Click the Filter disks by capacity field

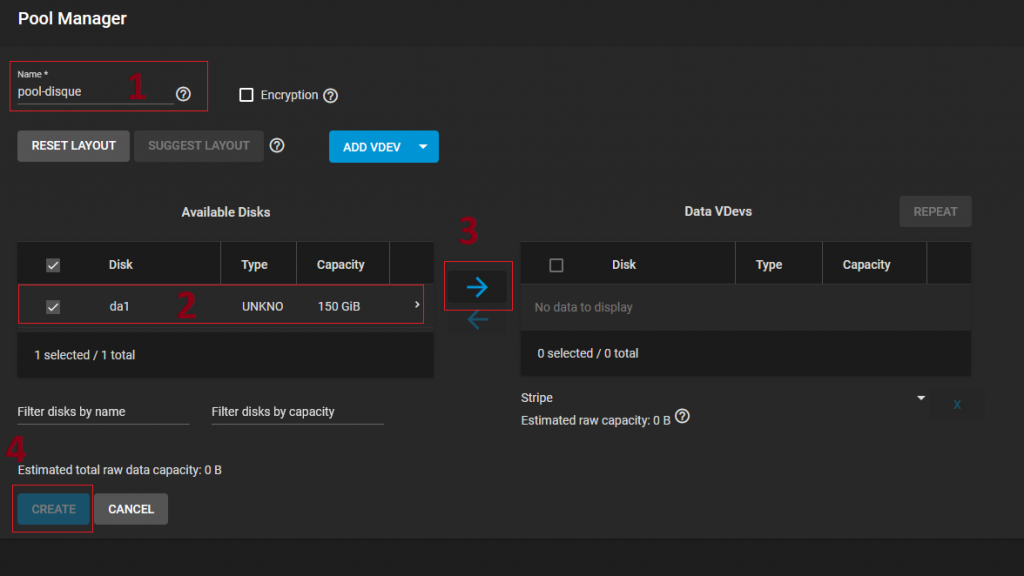[297, 412]
